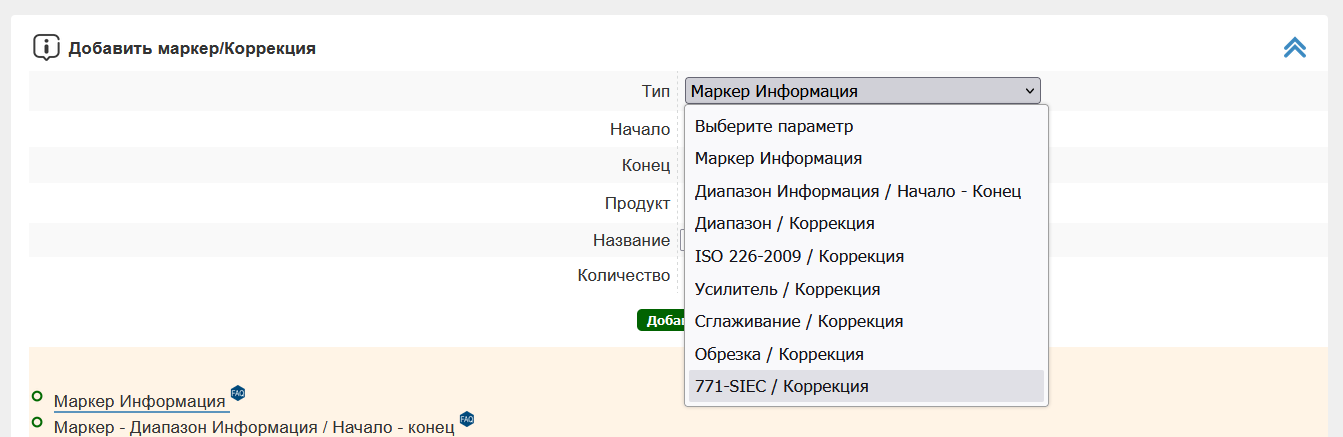Click green bullet before Маркер Информация link
Viewport: 1343px width, 437px height.
(x=37, y=396)
